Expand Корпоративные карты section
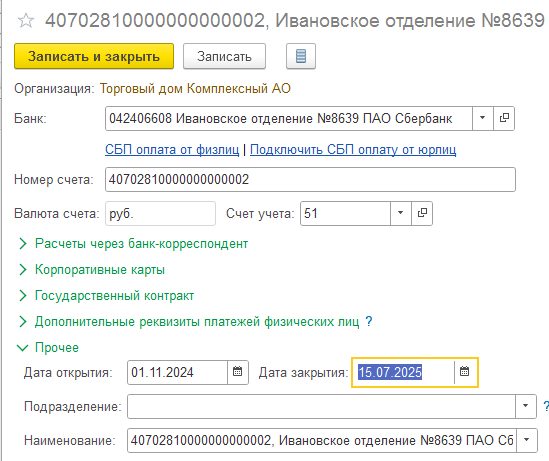Viewport: 549px width, 461px height. (91, 270)
